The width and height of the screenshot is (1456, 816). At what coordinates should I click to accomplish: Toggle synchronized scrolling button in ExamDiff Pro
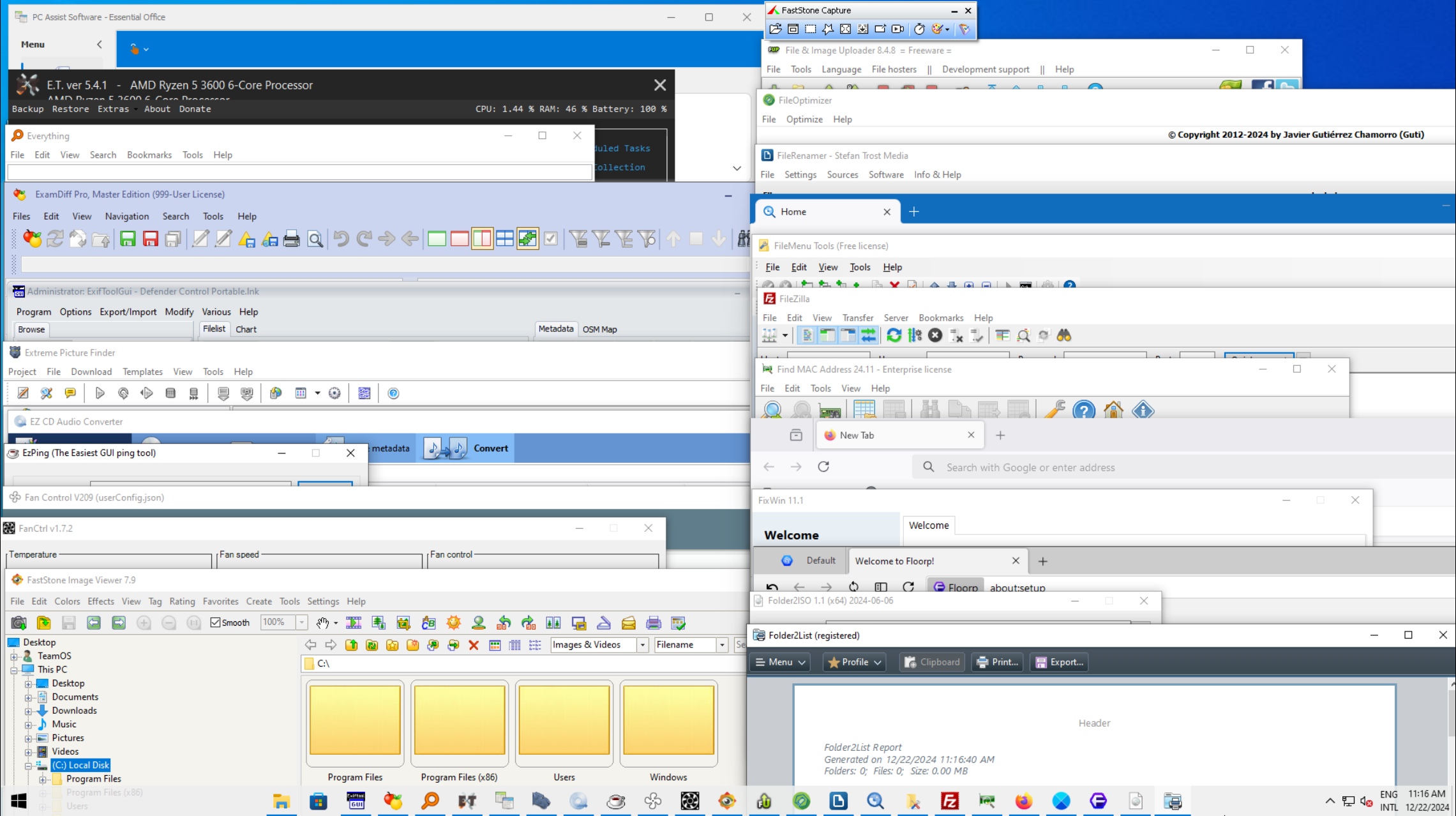528,239
